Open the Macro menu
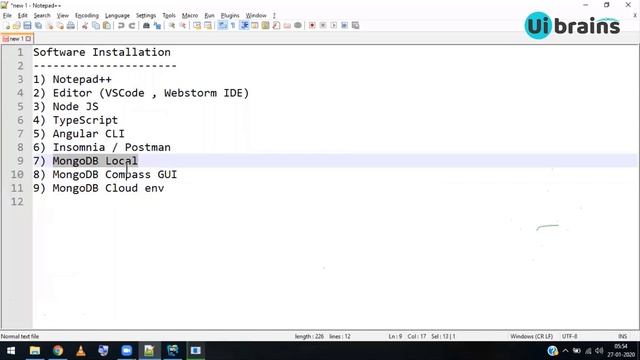 190,15
